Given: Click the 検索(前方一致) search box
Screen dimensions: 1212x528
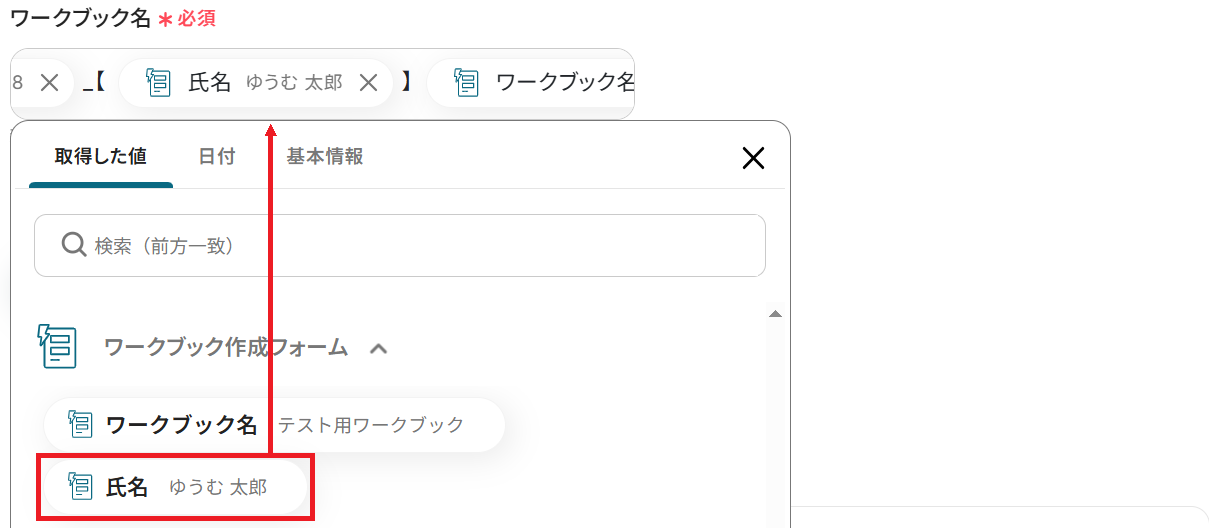Looking at the screenshot, I should pos(400,245).
